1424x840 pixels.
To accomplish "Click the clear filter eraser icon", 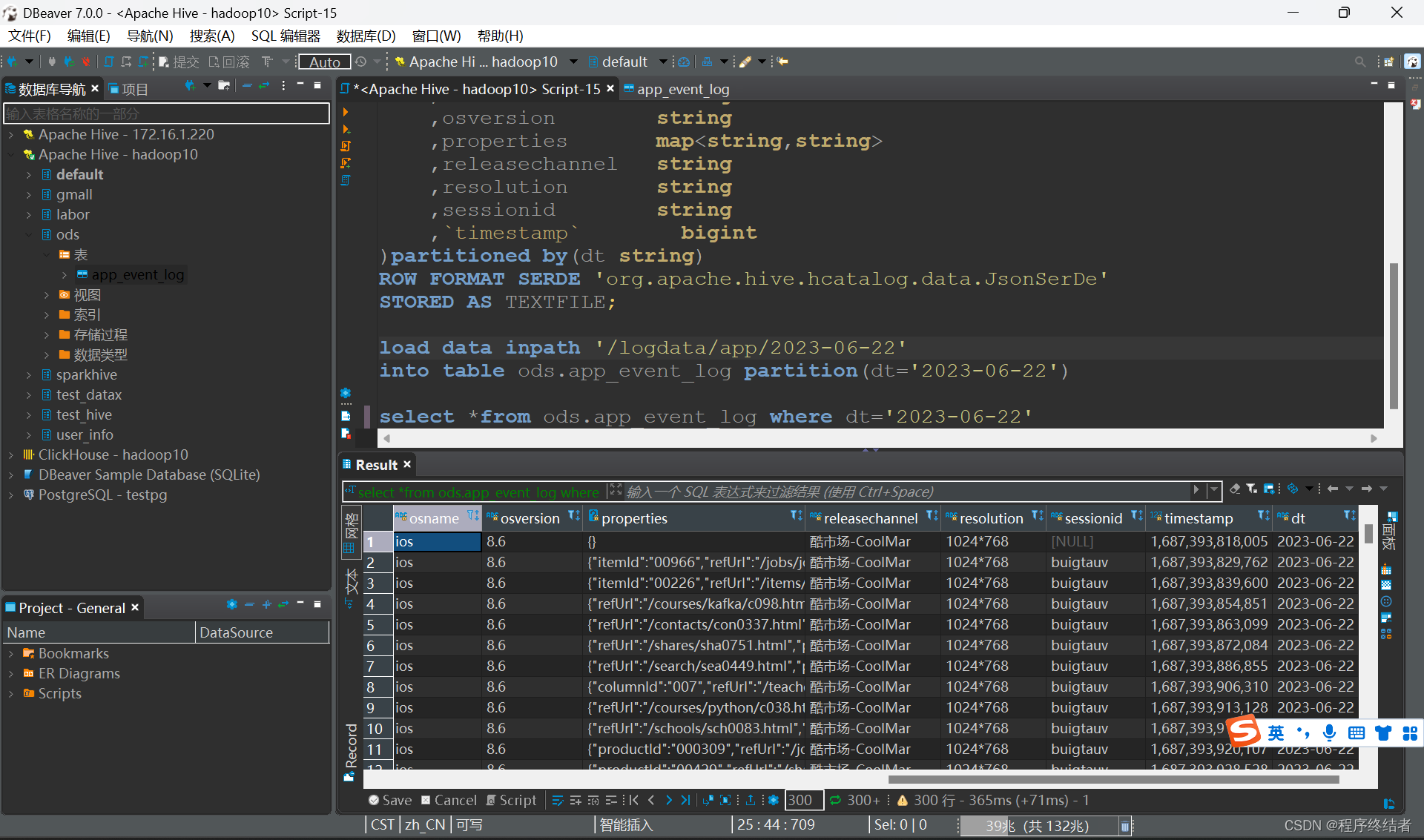I will click(x=1235, y=489).
